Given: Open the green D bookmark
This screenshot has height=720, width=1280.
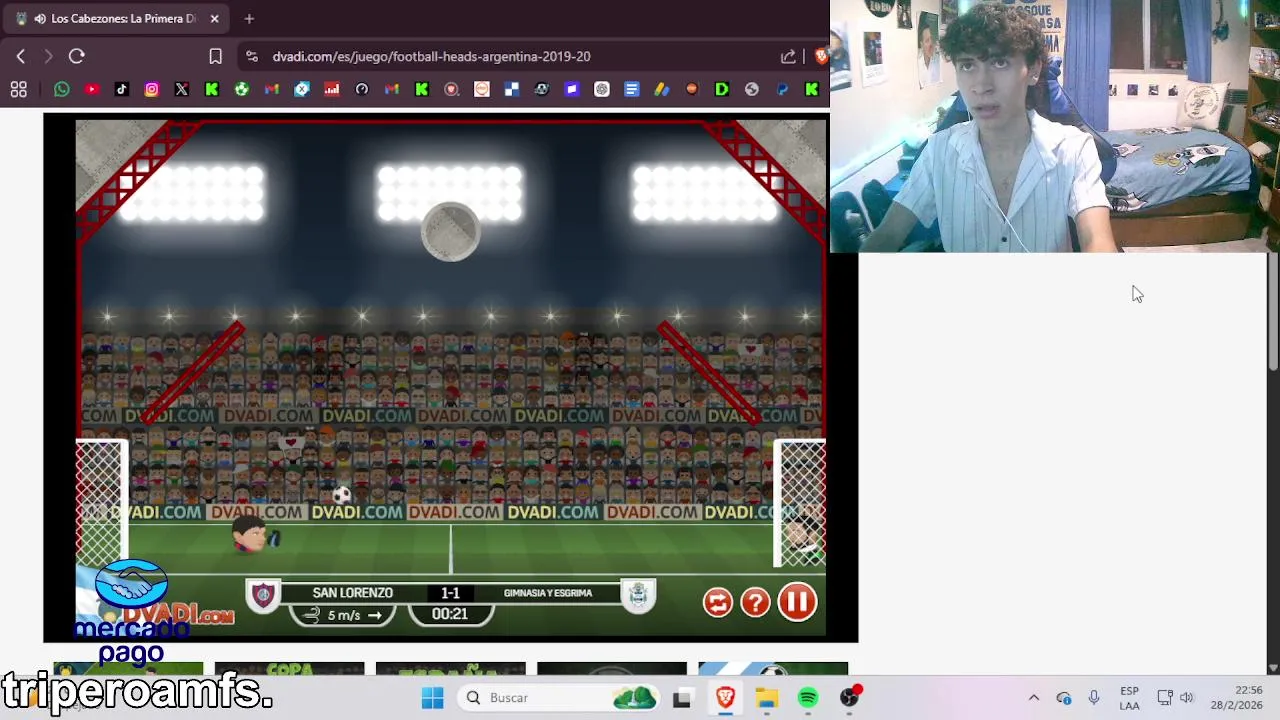Looking at the screenshot, I should pyautogui.click(x=722, y=90).
